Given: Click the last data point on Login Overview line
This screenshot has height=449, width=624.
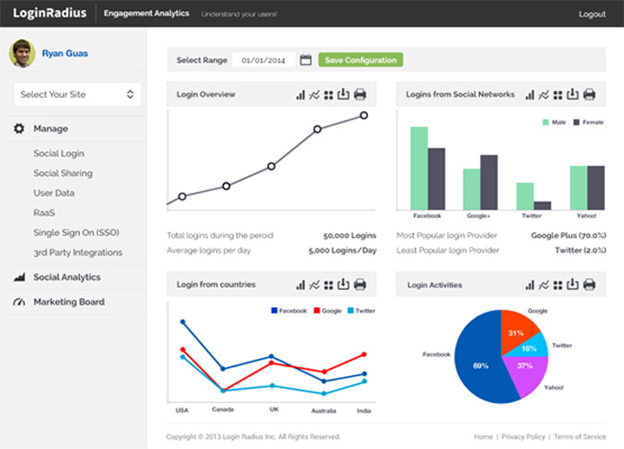Looking at the screenshot, I should (x=364, y=115).
